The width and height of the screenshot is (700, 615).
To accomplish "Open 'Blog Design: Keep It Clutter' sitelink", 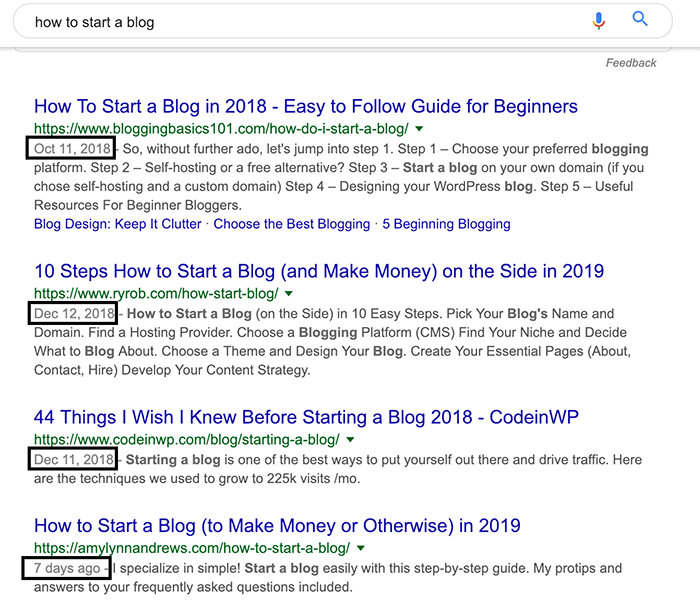I will coord(118,224).
